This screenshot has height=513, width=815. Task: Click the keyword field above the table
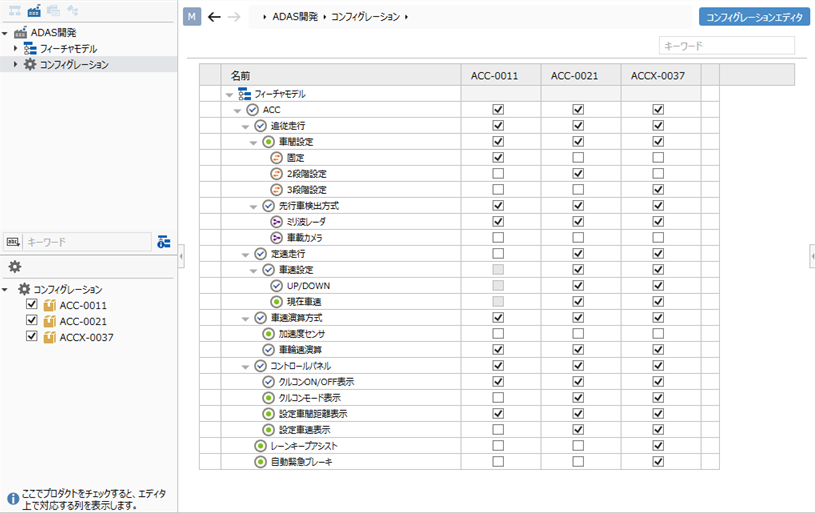tap(726, 46)
